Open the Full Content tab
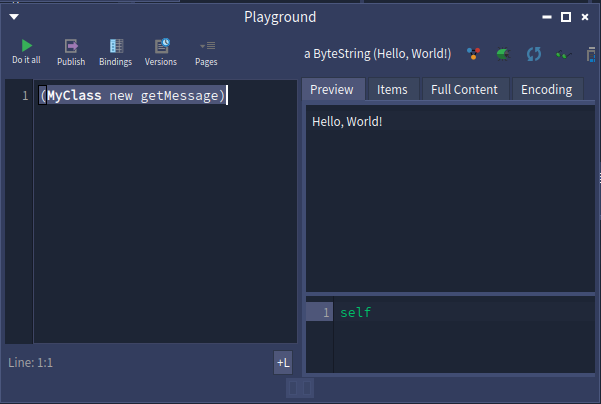The image size is (601, 404). 464,89
